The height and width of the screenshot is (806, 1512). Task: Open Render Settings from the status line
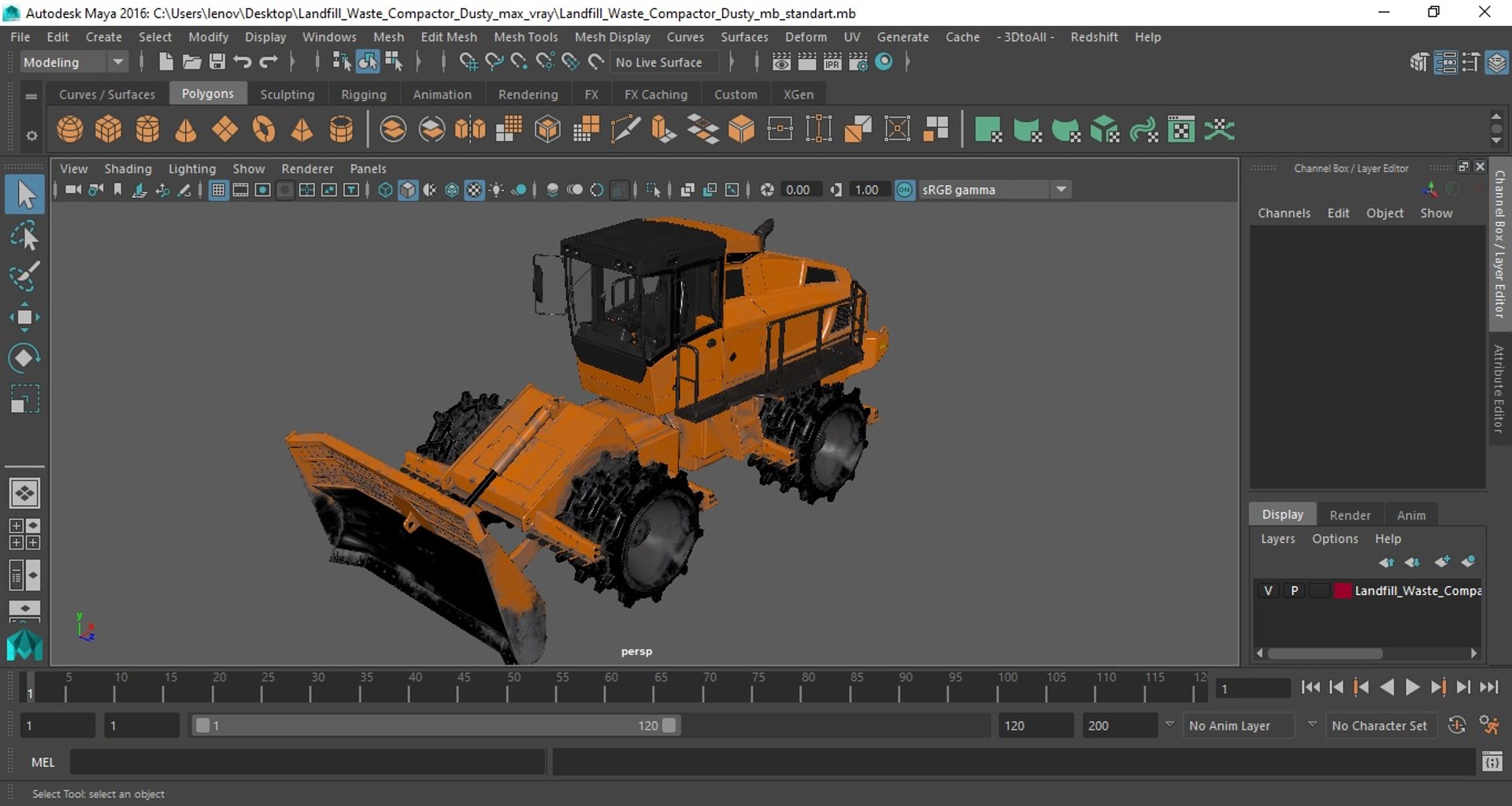[x=858, y=61]
